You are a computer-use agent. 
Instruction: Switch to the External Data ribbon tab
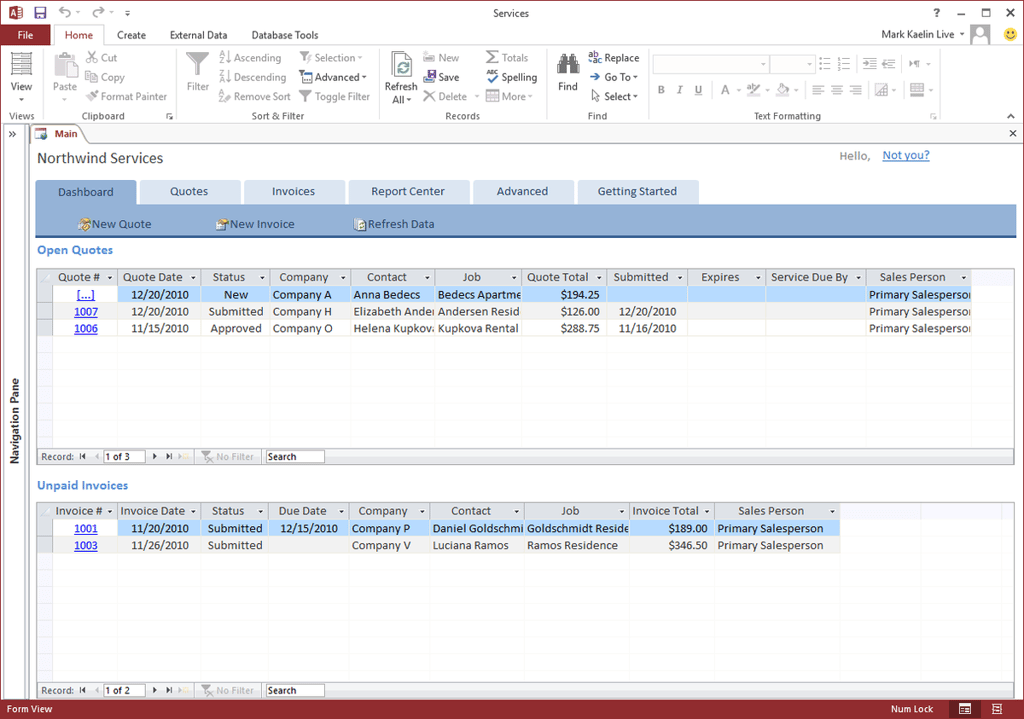point(199,35)
